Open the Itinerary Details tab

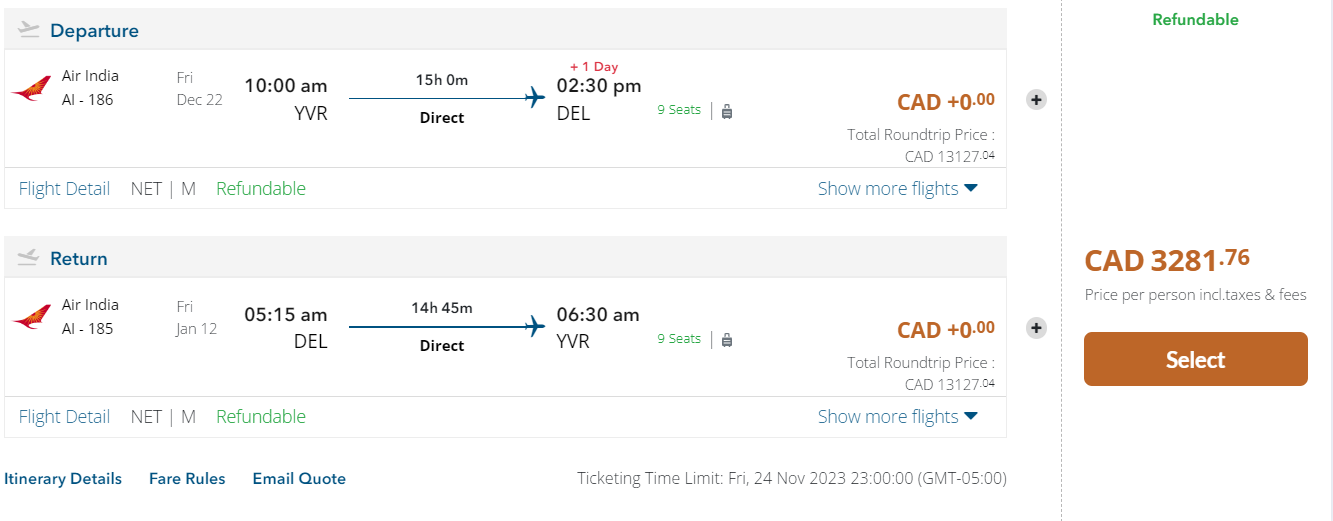point(63,479)
